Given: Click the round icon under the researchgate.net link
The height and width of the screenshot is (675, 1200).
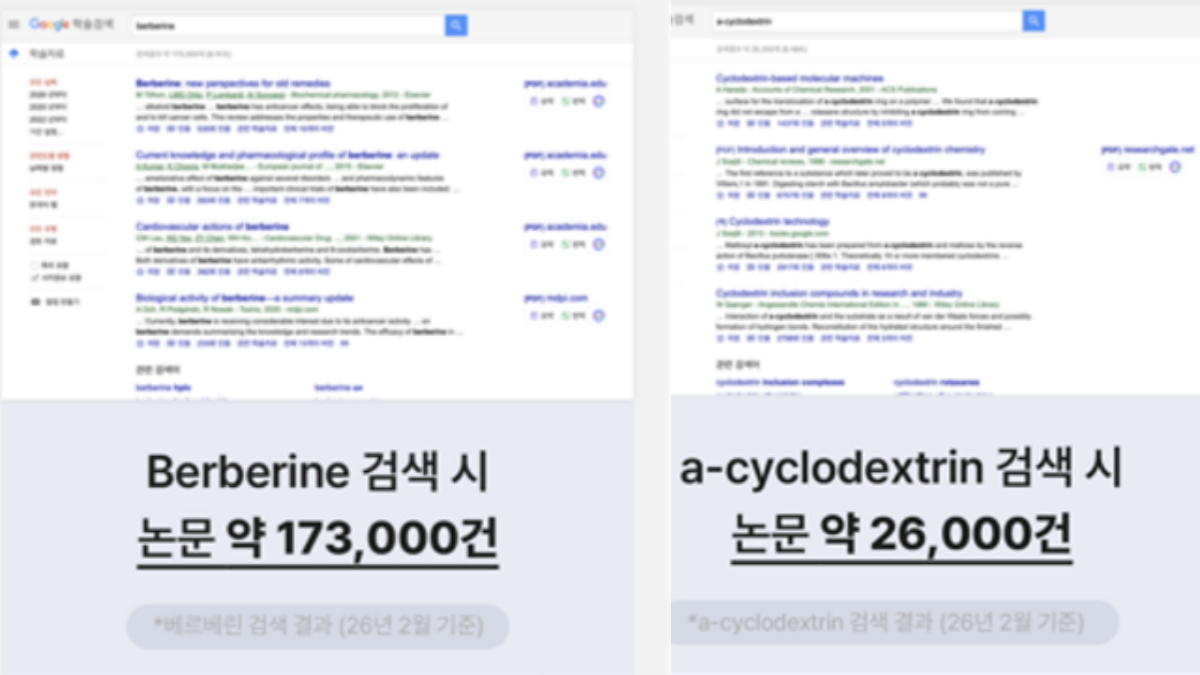Looking at the screenshot, I should point(1176,167).
